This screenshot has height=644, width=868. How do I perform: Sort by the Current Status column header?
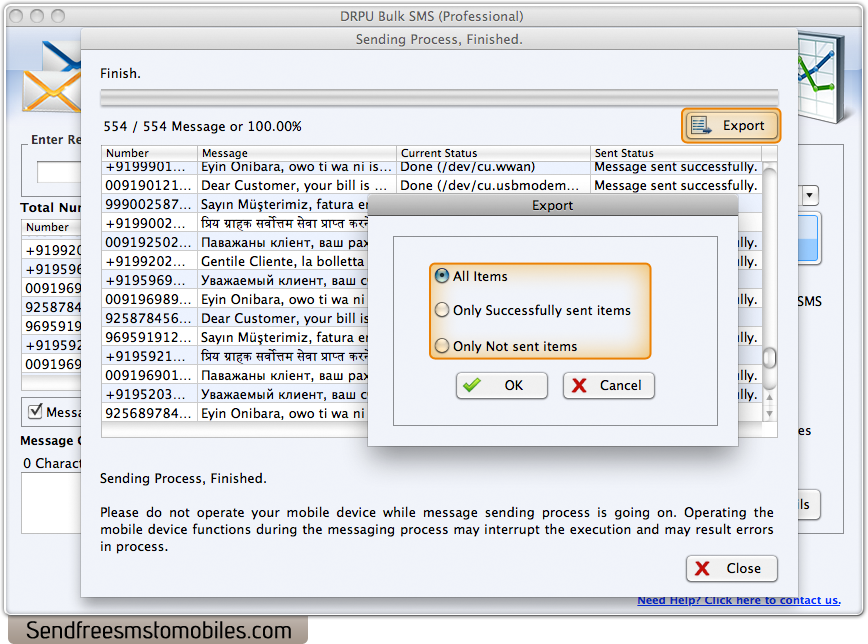tap(493, 153)
